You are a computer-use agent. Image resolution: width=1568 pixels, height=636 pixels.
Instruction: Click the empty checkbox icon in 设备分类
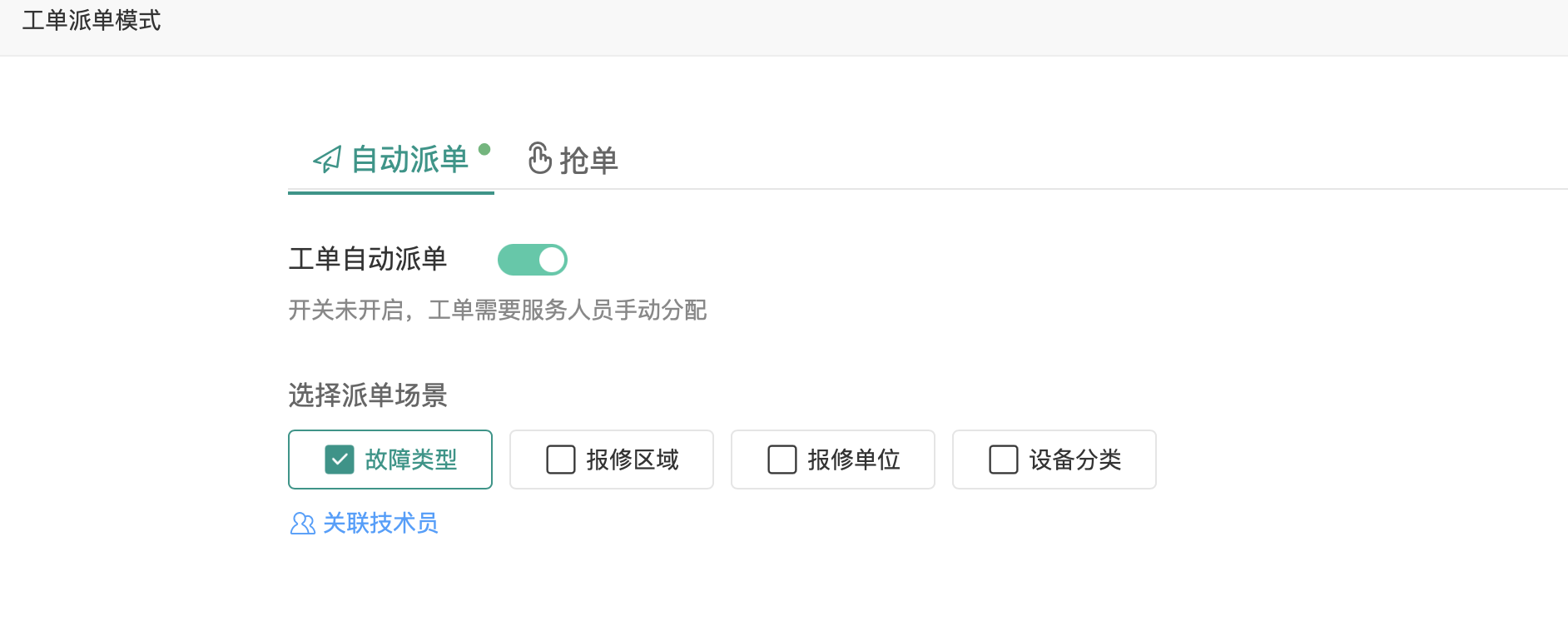click(x=1003, y=459)
